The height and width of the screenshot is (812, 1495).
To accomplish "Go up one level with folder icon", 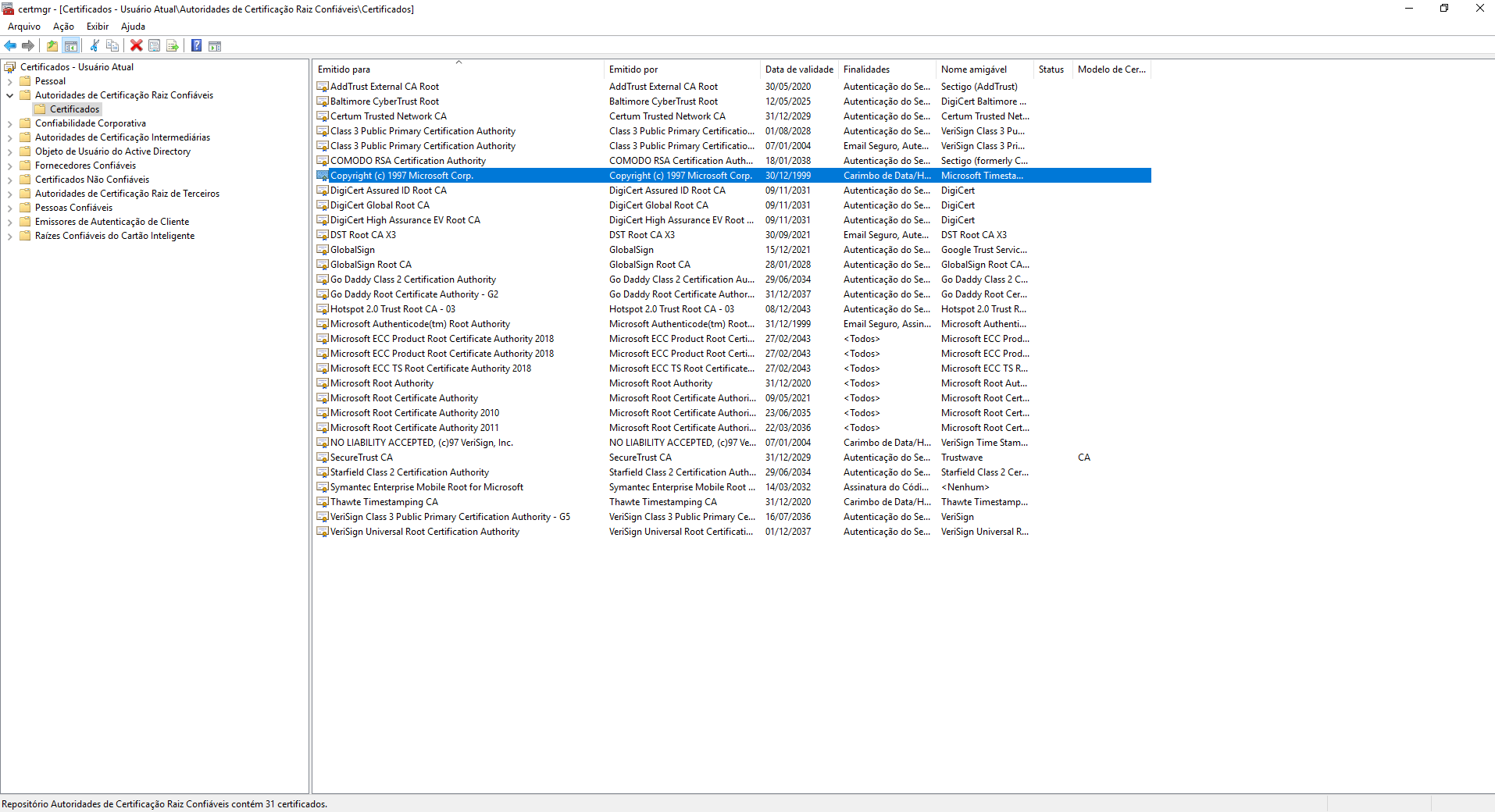I will coord(52,45).
